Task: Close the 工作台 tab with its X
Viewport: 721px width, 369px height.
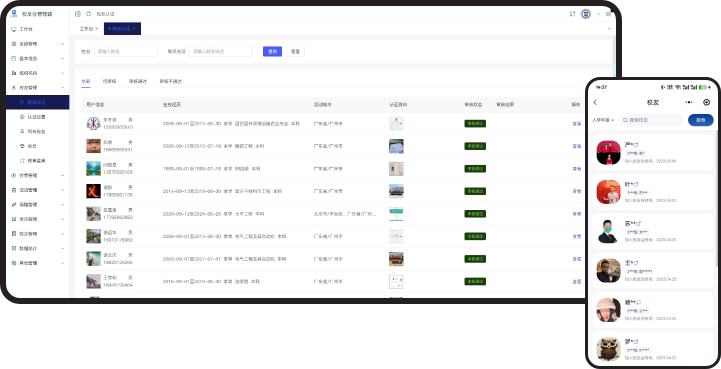Action: 97,29
